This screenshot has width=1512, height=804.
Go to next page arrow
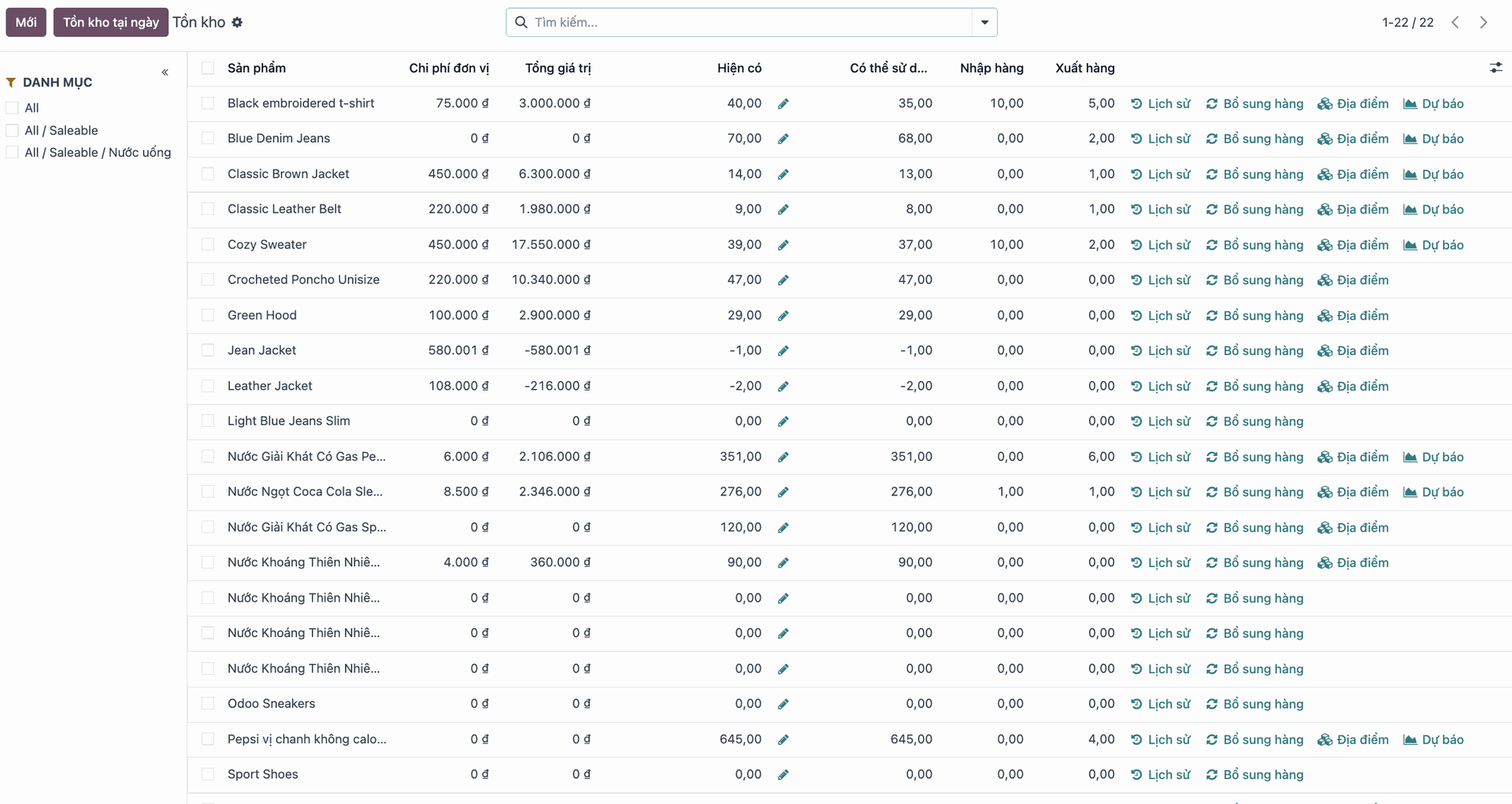(1484, 23)
